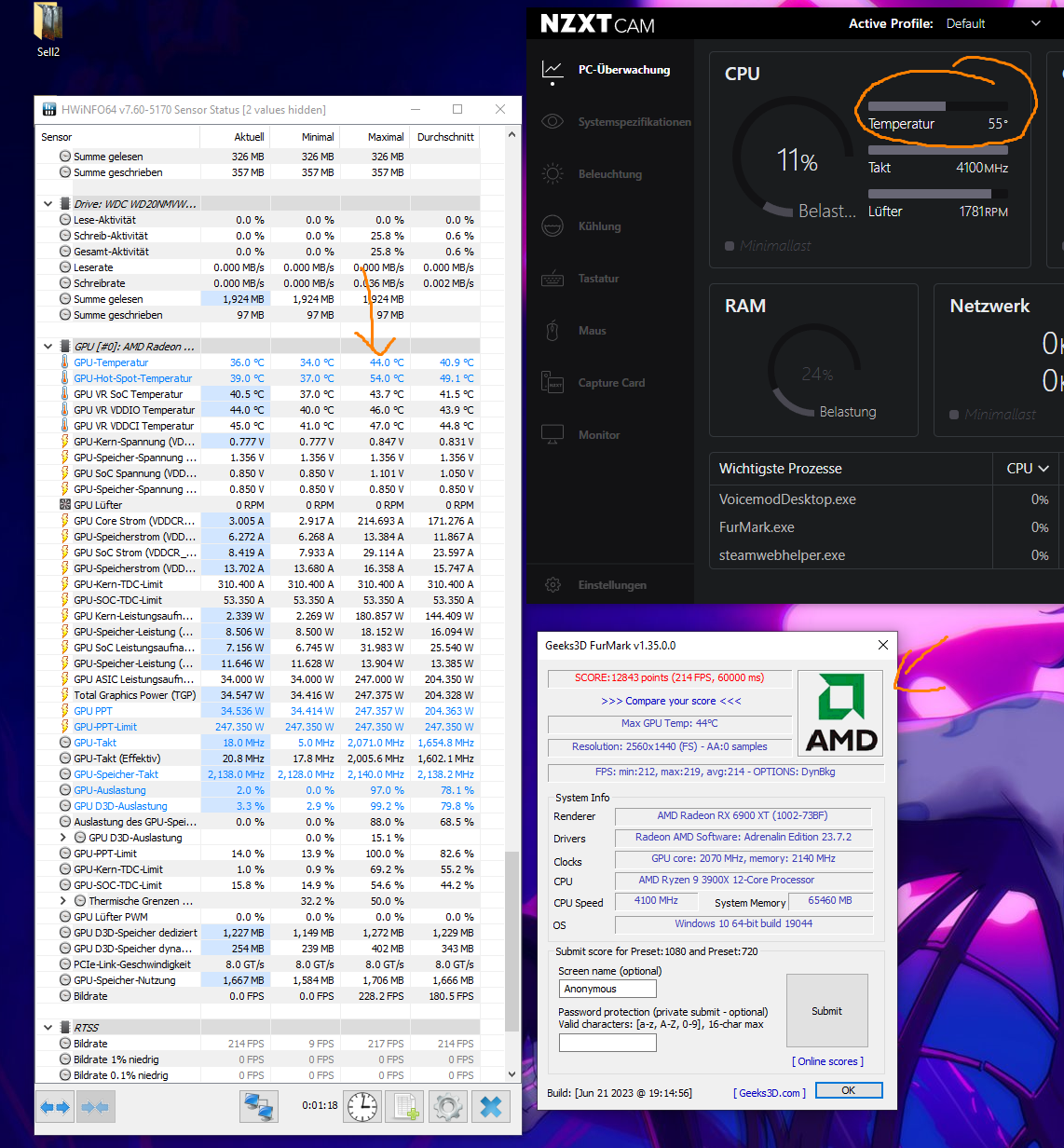Click the Einstellungen gear icon in NZXT CAM

[552, 585]
